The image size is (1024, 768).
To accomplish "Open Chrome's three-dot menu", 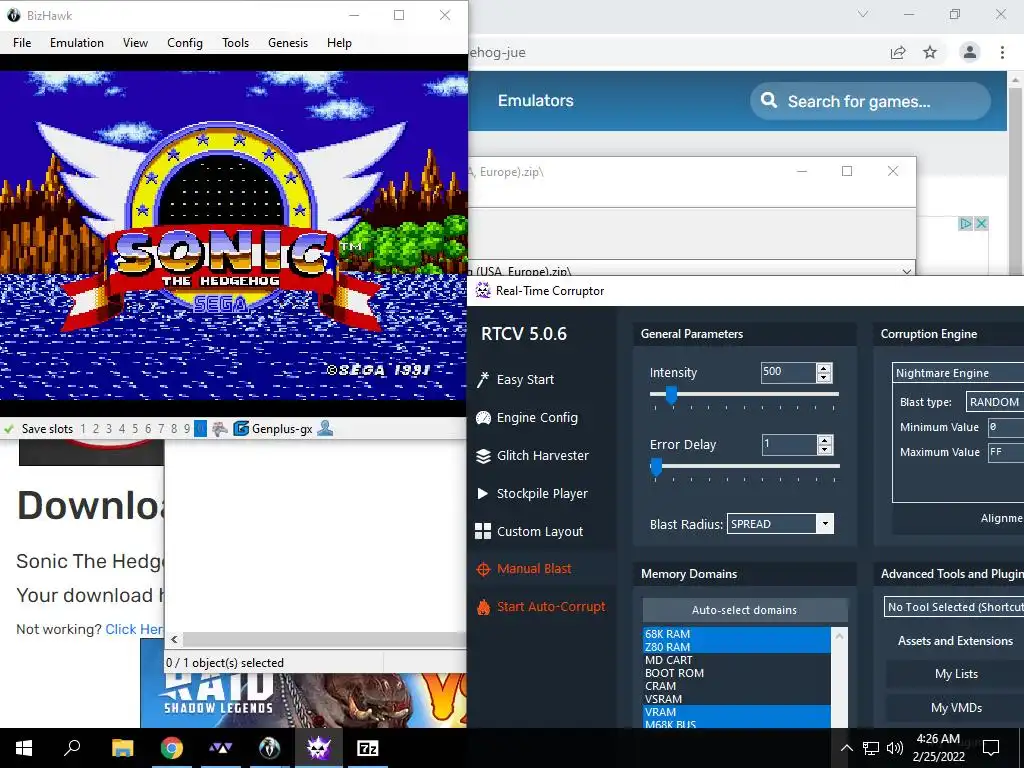I will (1002, 52).
